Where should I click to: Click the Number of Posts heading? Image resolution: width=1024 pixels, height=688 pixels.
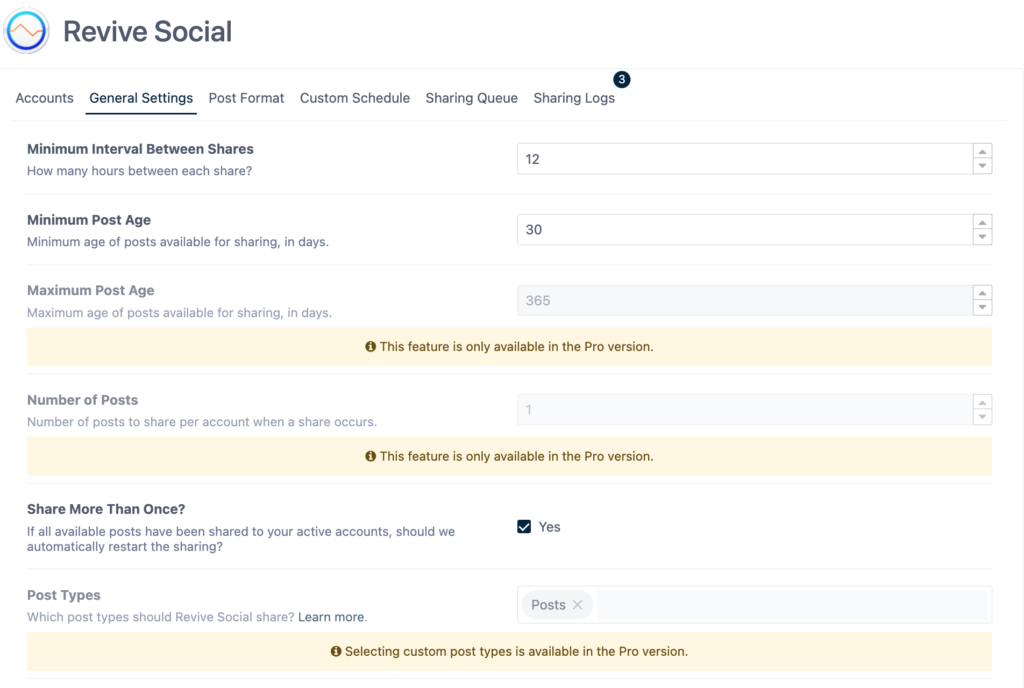tap(82, 400)
